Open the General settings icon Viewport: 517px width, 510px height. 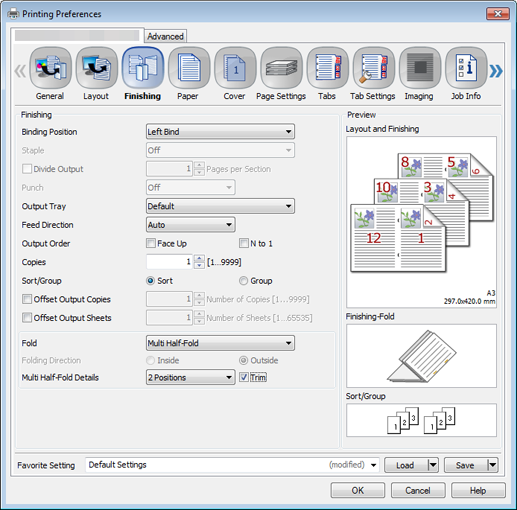[50, 68]
